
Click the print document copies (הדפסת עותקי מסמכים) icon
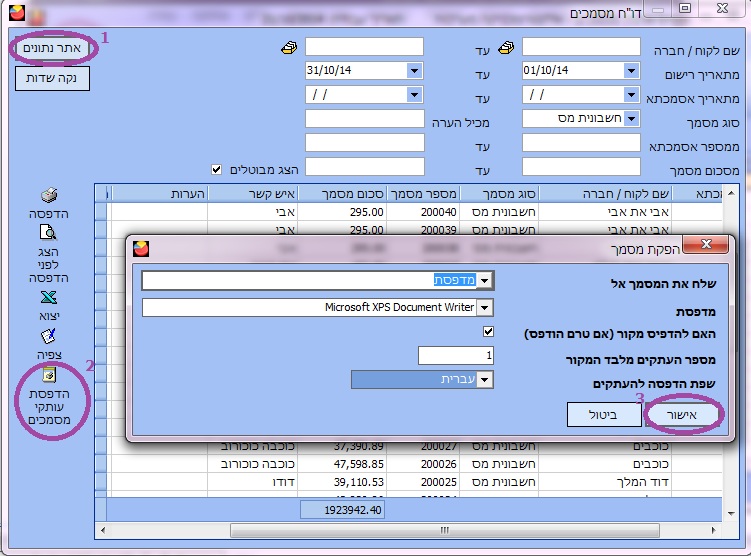tap(49, 376)
